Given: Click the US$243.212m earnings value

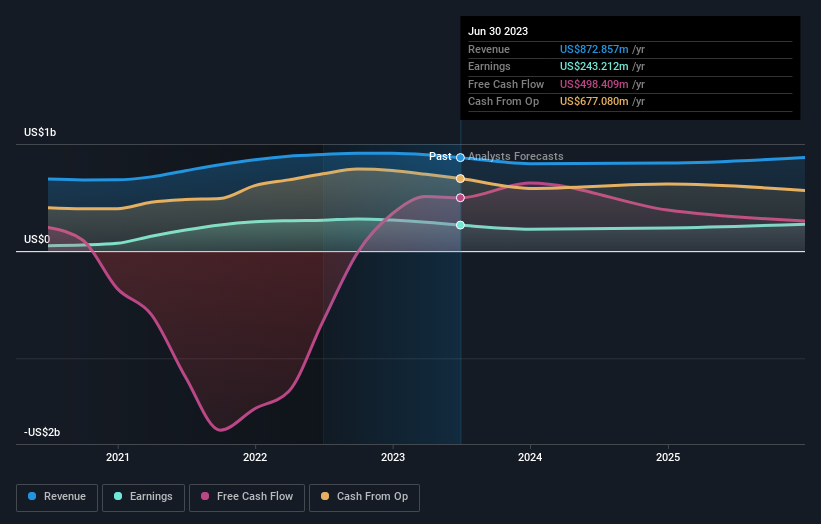Looking at the screenshot, I should point(594,66).
